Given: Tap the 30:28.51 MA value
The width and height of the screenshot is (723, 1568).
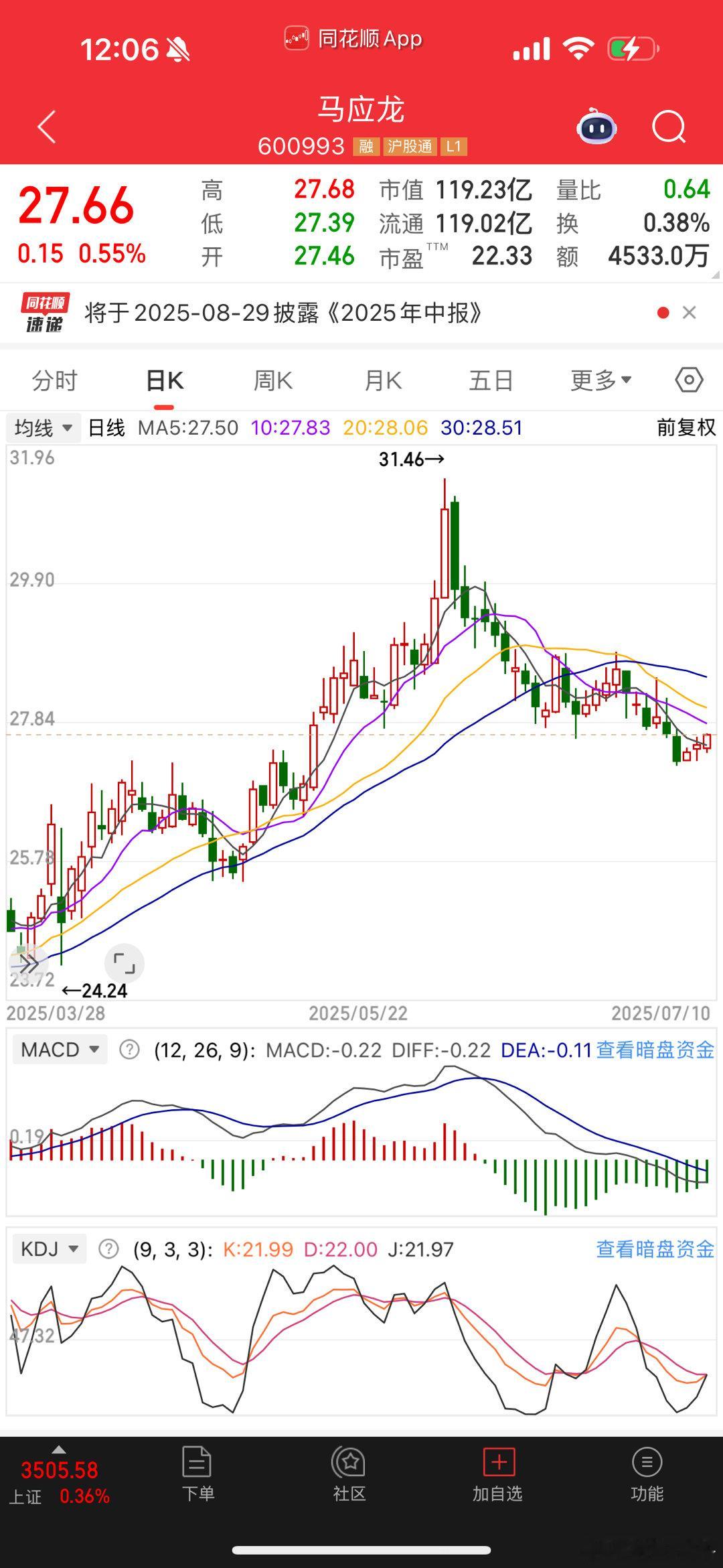Looking at the screenshot, I should 481,427.
